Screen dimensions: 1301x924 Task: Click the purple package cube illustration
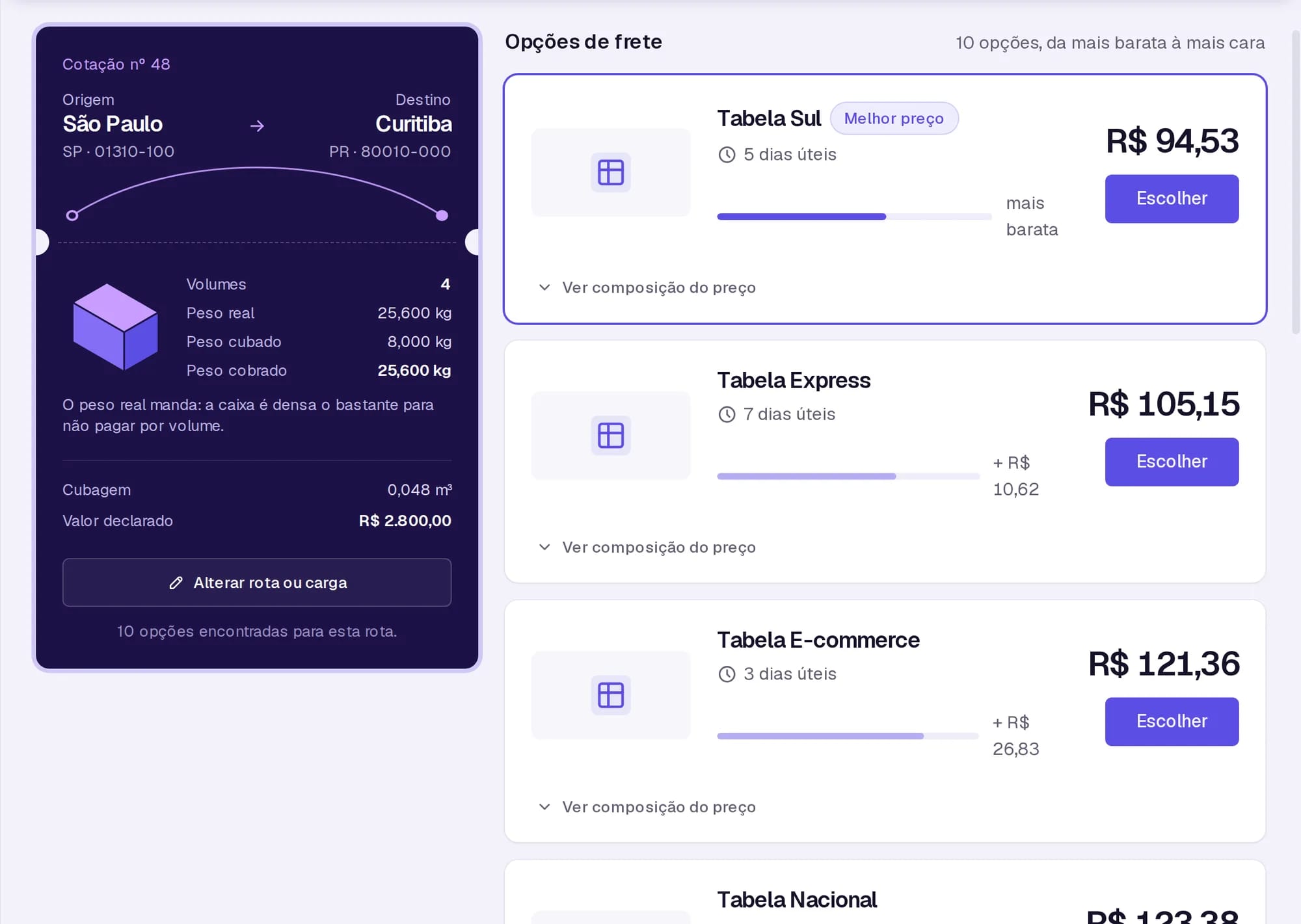[116, 326]
